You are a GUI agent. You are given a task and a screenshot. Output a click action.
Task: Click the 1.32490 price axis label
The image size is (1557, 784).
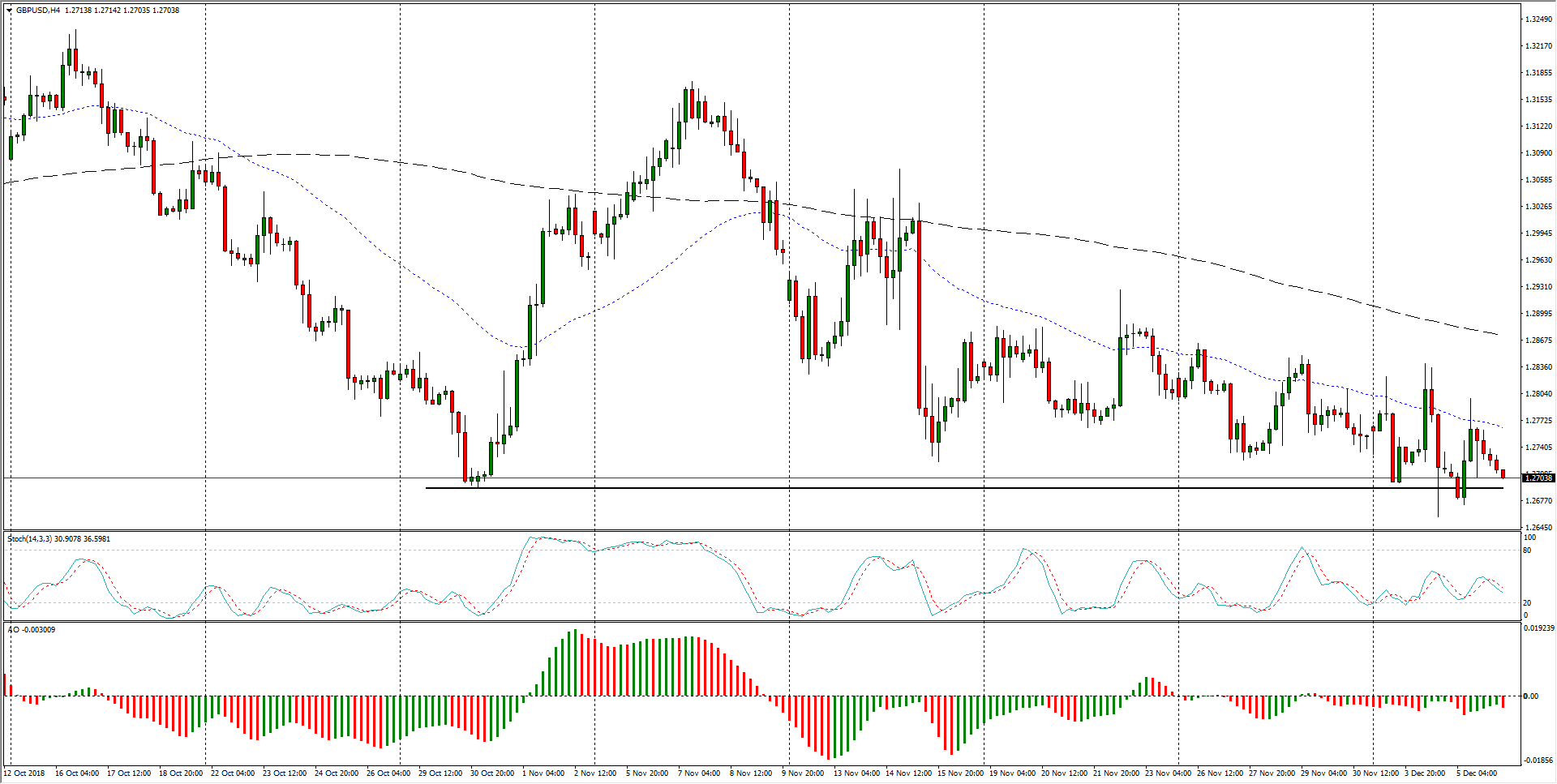click(x=1538, y=19)
